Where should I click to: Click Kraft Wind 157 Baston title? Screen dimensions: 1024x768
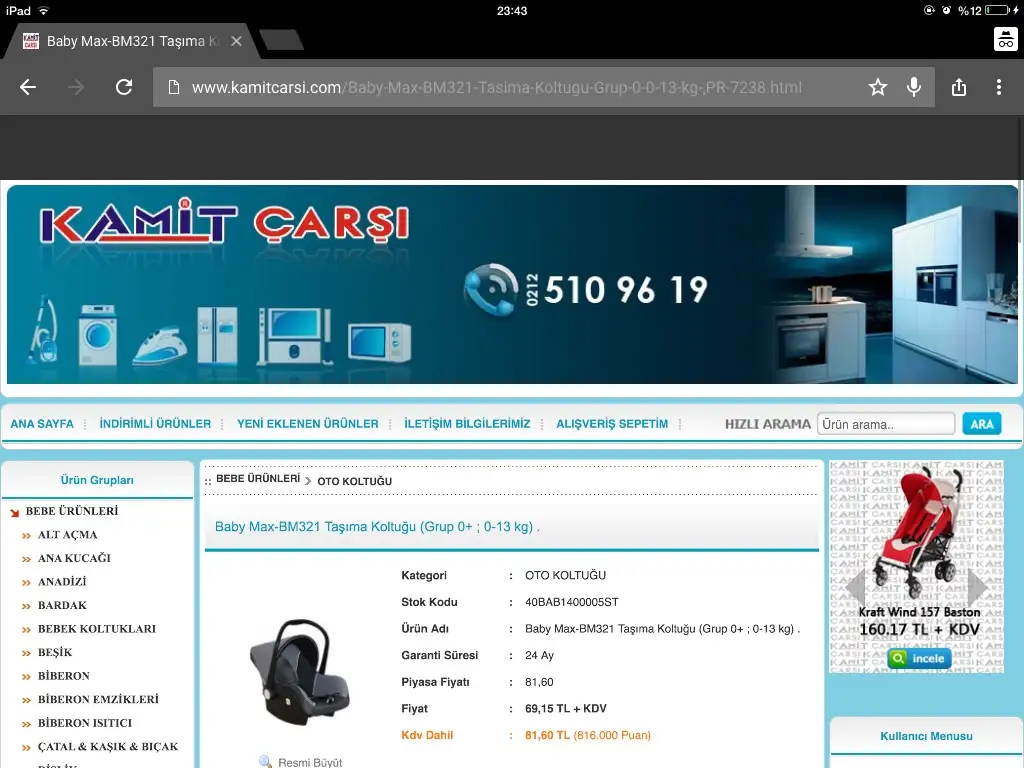click(920, 612)
